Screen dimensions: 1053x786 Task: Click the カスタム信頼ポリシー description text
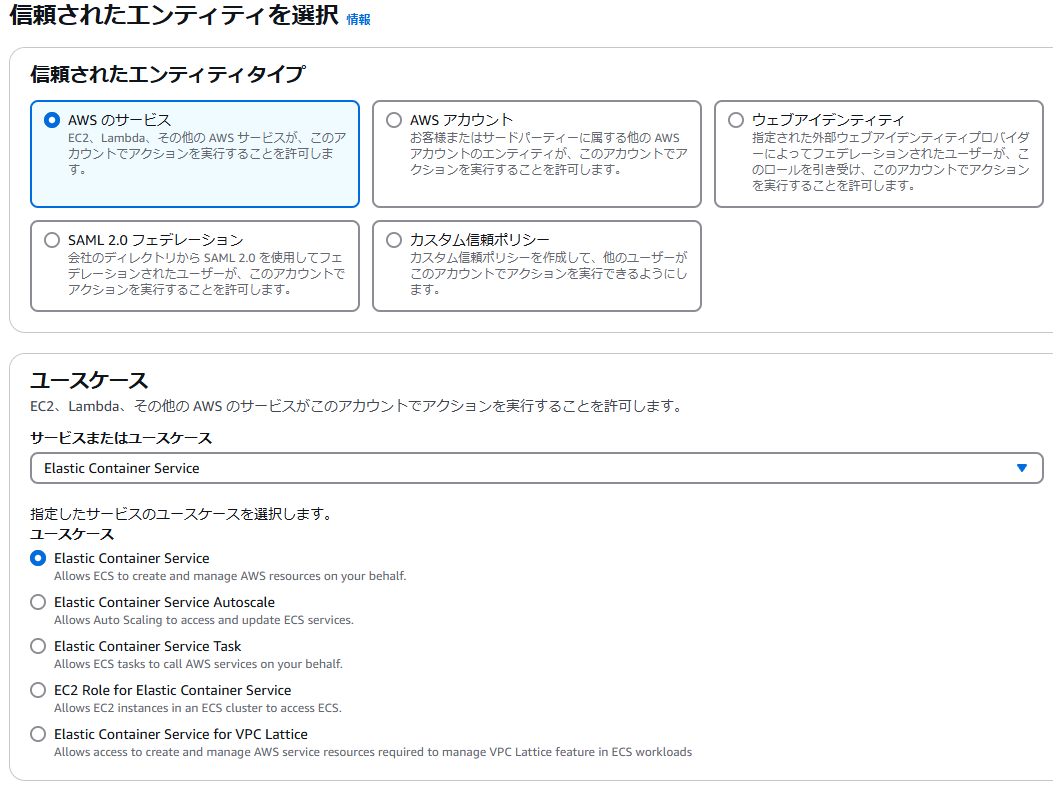549,273
